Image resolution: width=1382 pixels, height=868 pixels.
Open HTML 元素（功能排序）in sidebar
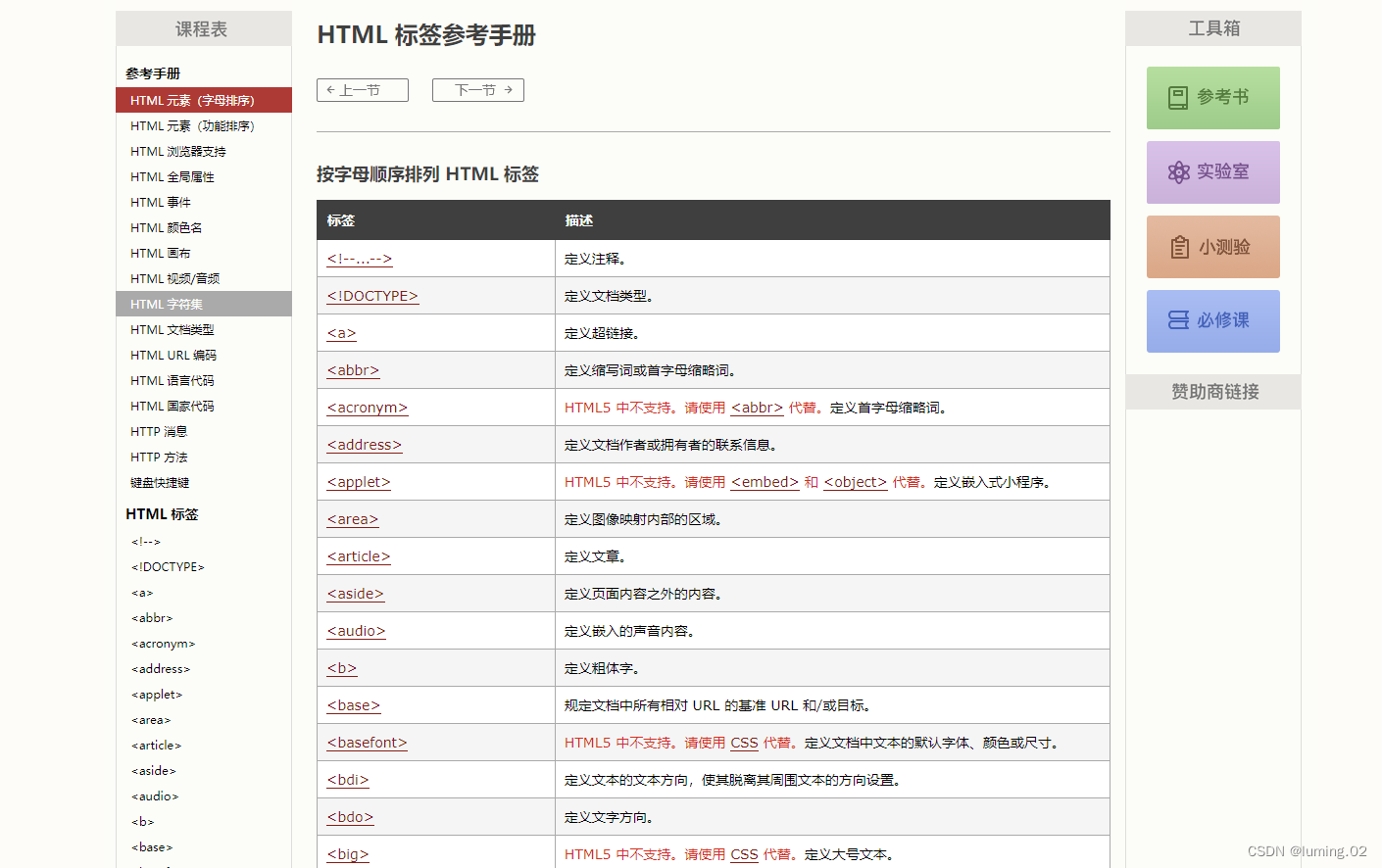[204, 125]
